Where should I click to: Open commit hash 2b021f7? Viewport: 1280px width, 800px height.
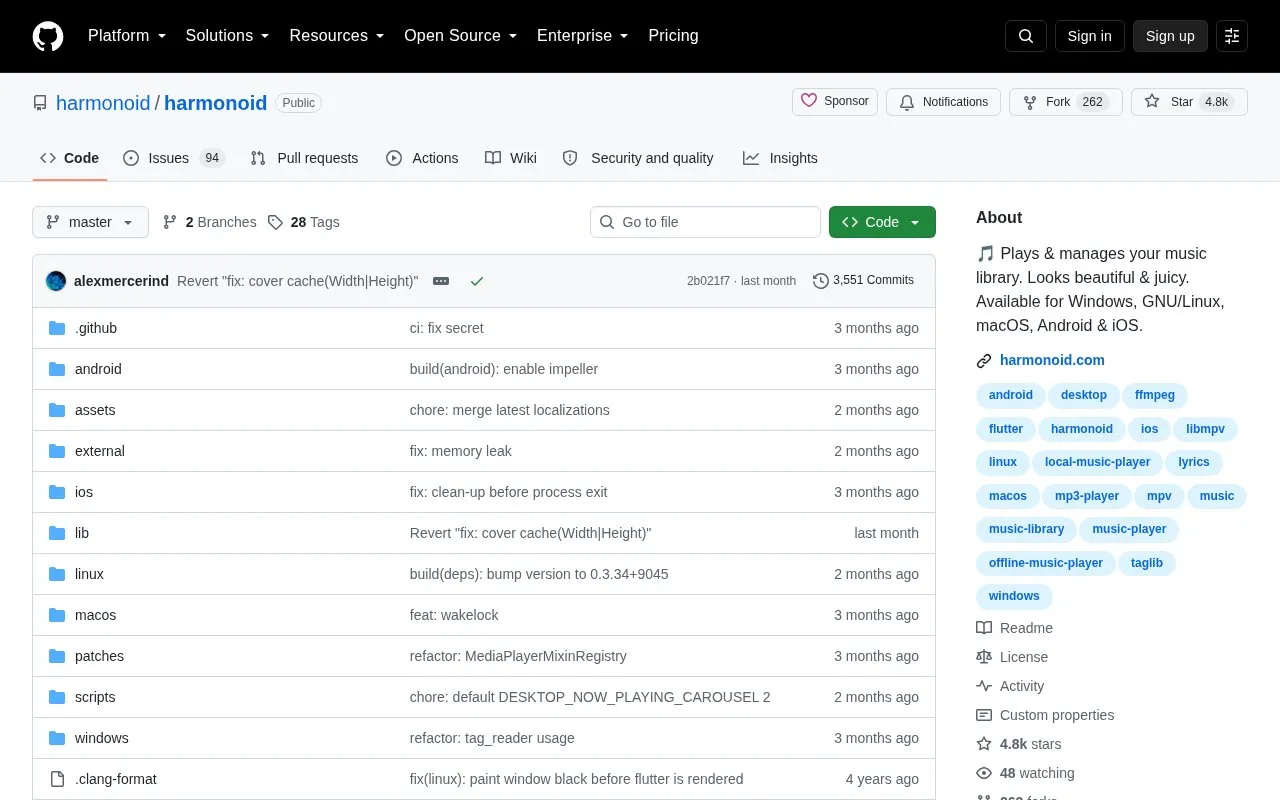[x=708, y=281]
